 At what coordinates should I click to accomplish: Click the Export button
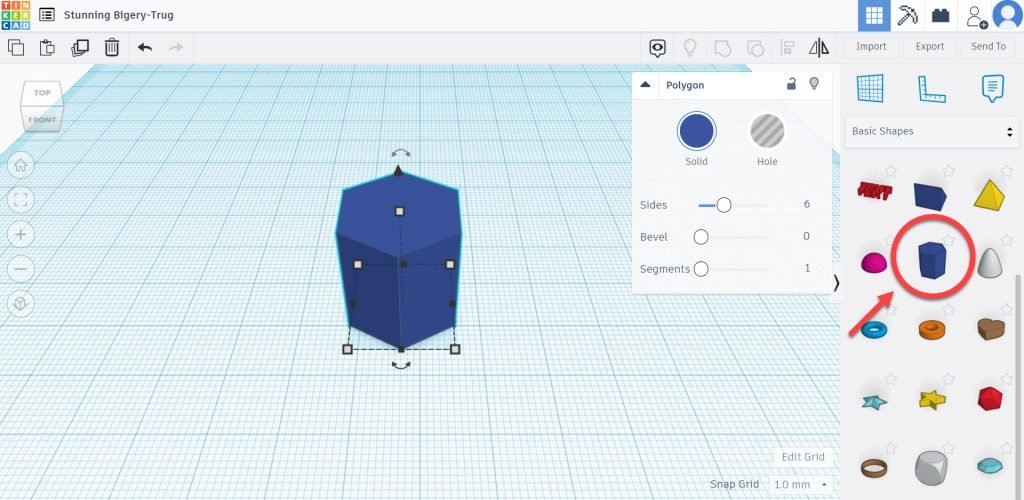[930, 47]
